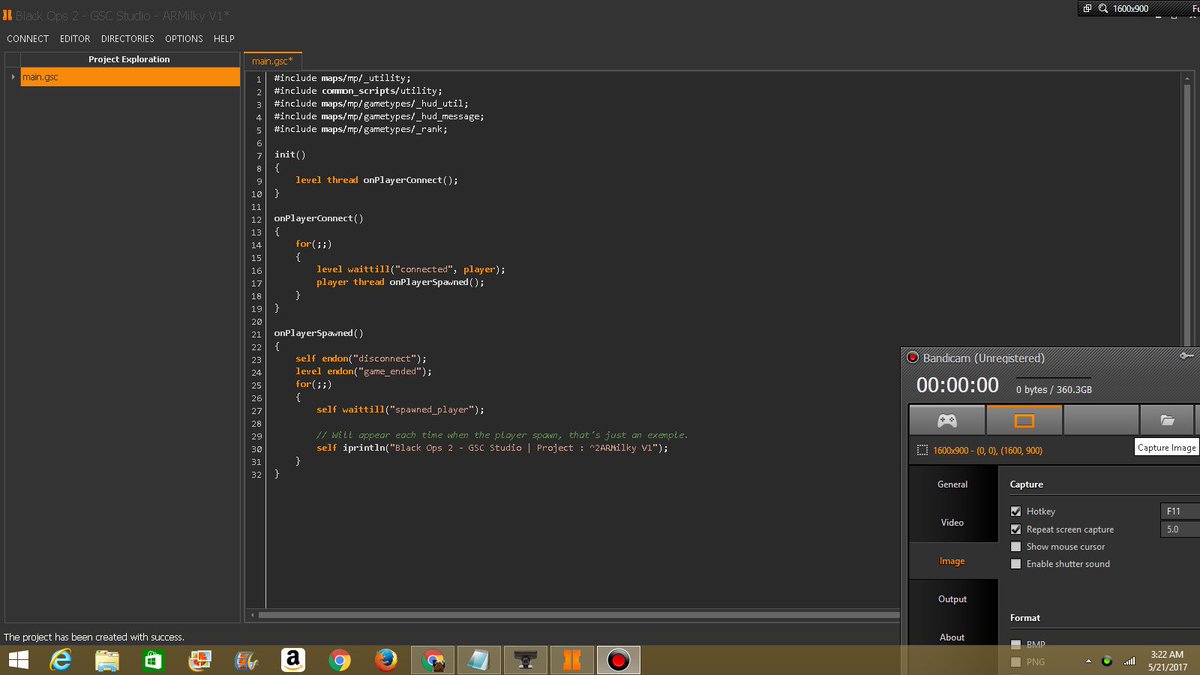
Task: Click the Project Exploration panel header
Action: coord(129,59)
